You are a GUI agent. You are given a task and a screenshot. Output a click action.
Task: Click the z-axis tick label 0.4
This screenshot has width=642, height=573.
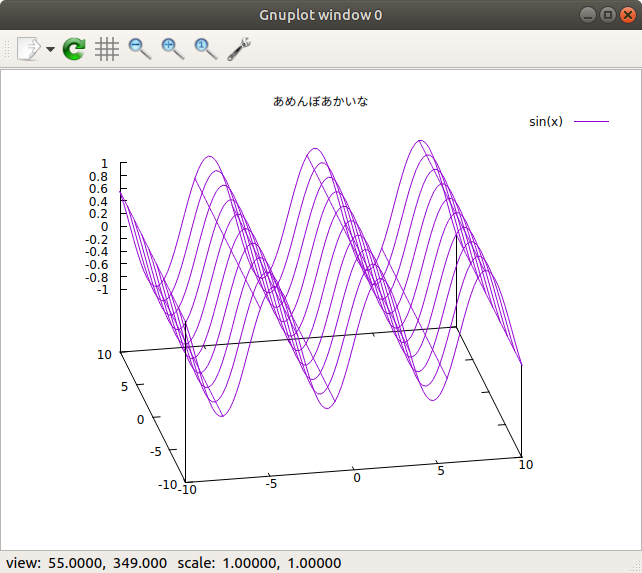coord(98,202)
